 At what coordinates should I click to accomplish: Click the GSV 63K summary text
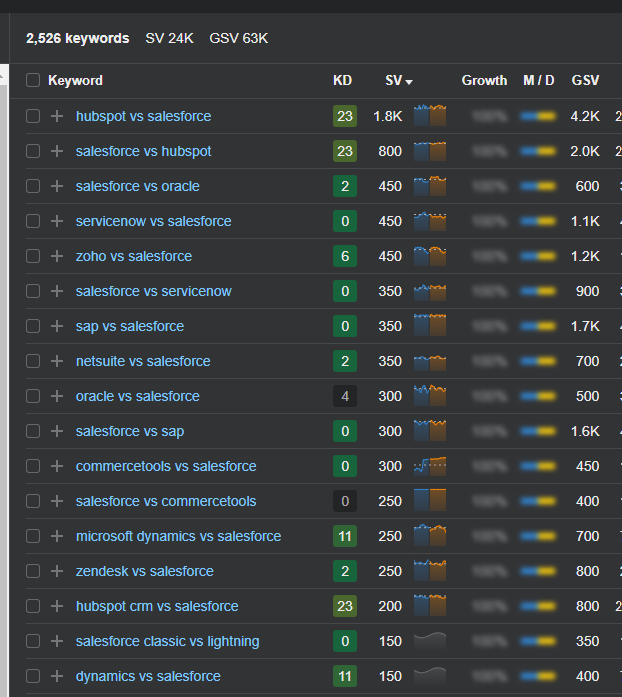click(239, 39)
